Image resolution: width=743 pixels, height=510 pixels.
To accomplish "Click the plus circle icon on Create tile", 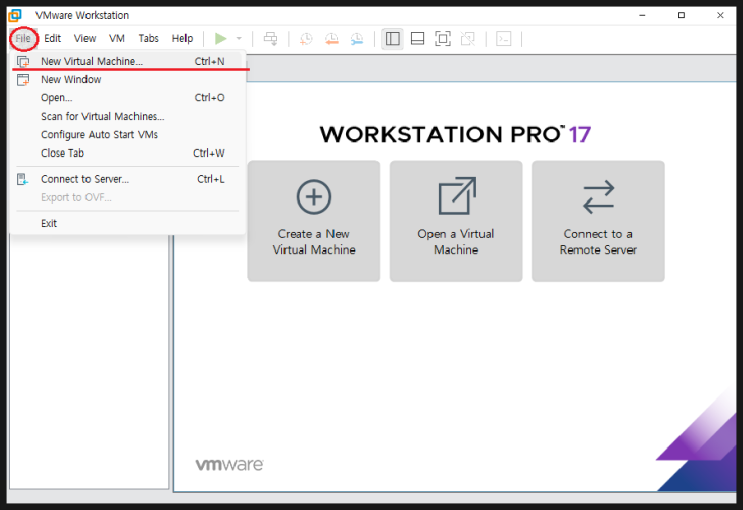I will click(314, 197).
